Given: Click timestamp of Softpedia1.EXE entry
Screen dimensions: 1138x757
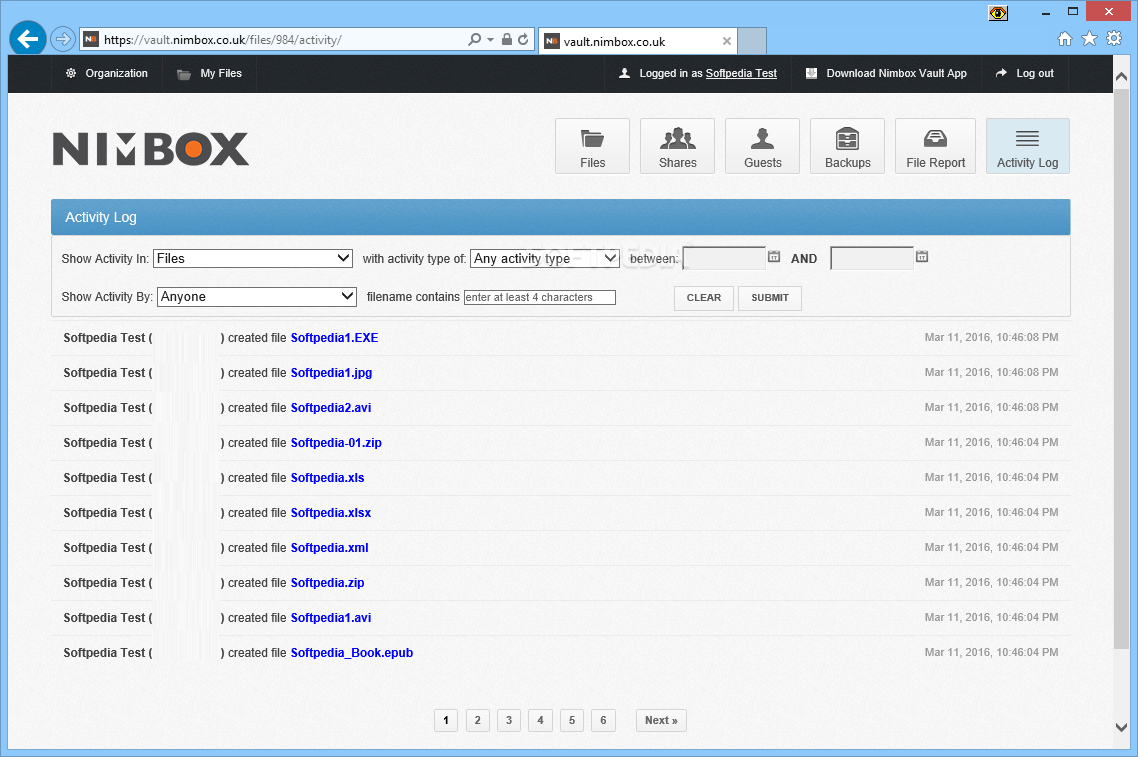Looking at the screenshot, I should [x=991, y=337].
